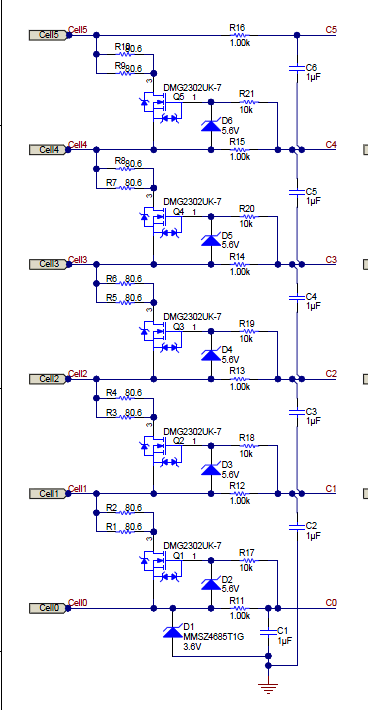Select resistor R11 1.00k

click(x=239, y=608)
